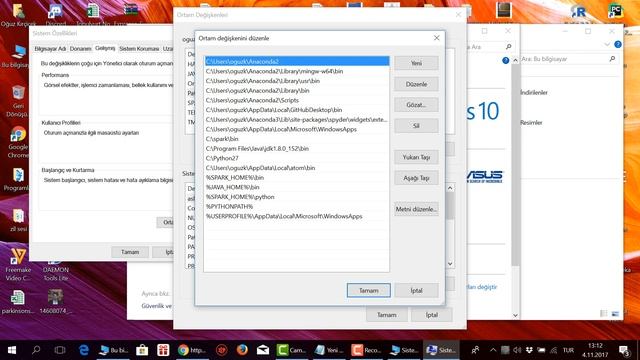Close the Ortam değişkenini düzenle dialog
640x360 pixels.
pos(436,38)
